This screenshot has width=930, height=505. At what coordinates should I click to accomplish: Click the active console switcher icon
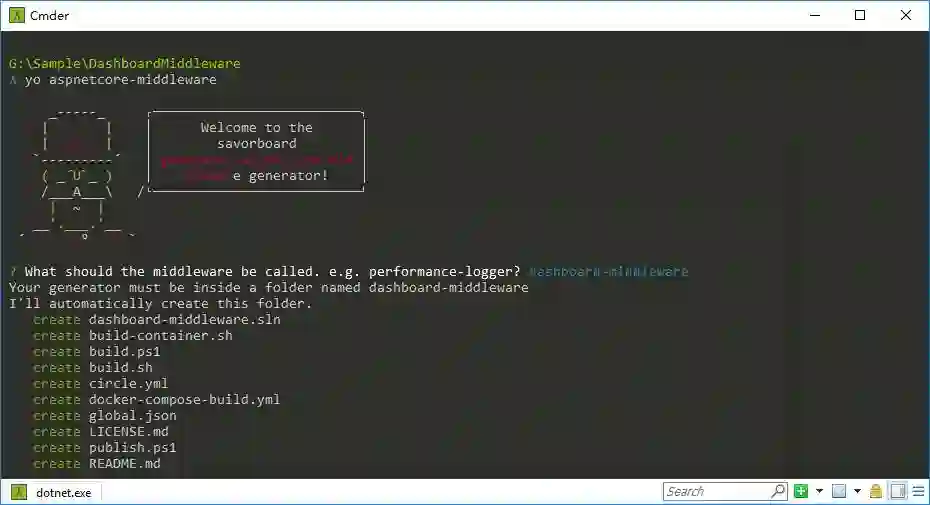tap(839, 491)
